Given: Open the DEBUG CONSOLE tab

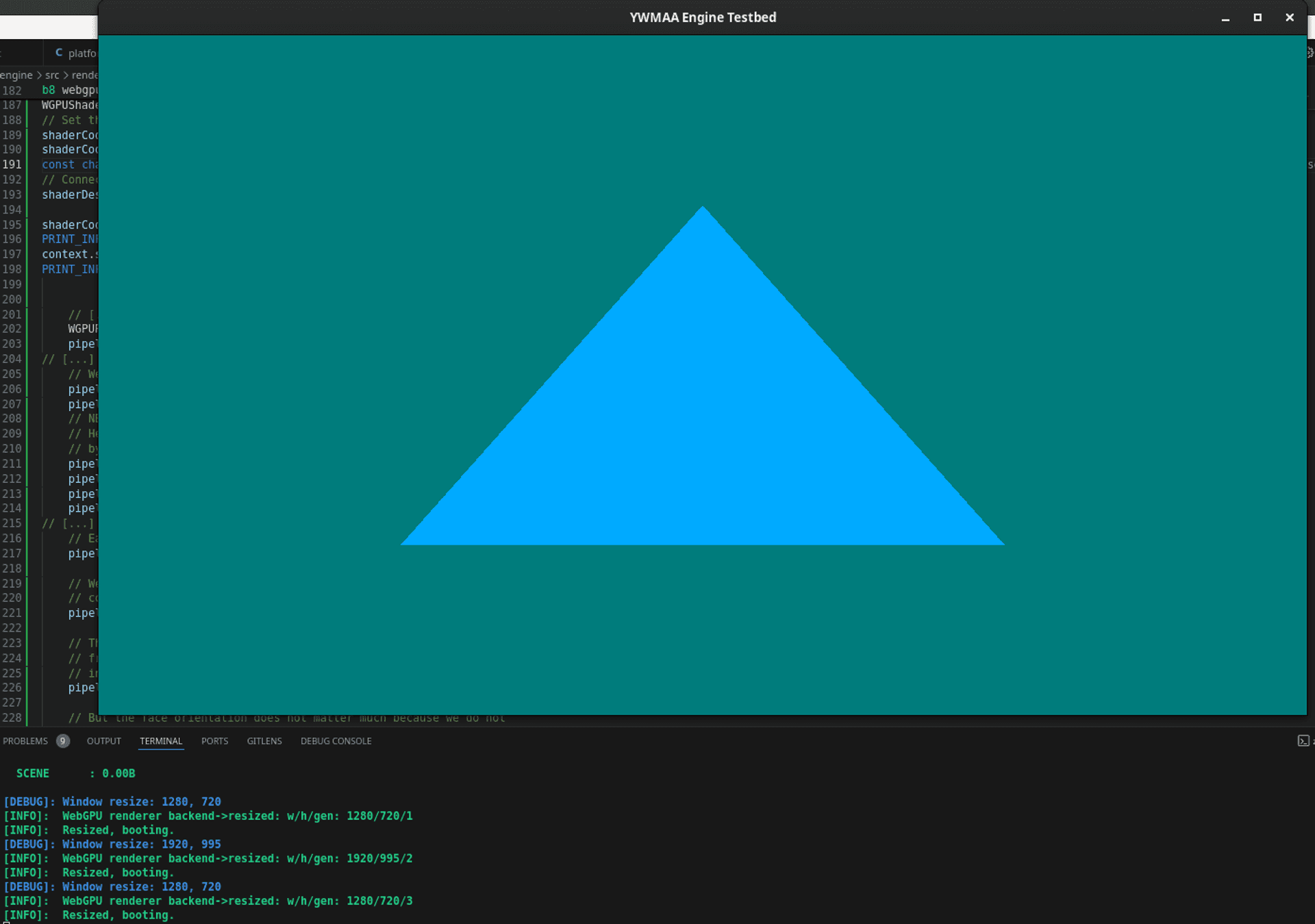Looking at the screenshot, I should pos(336,741).
